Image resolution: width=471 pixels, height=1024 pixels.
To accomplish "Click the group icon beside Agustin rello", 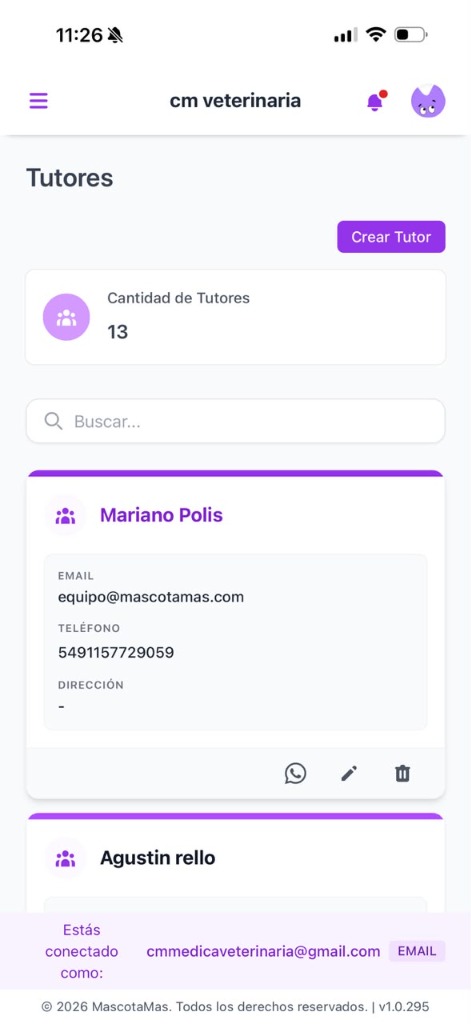I will click(x=65, y=858).
